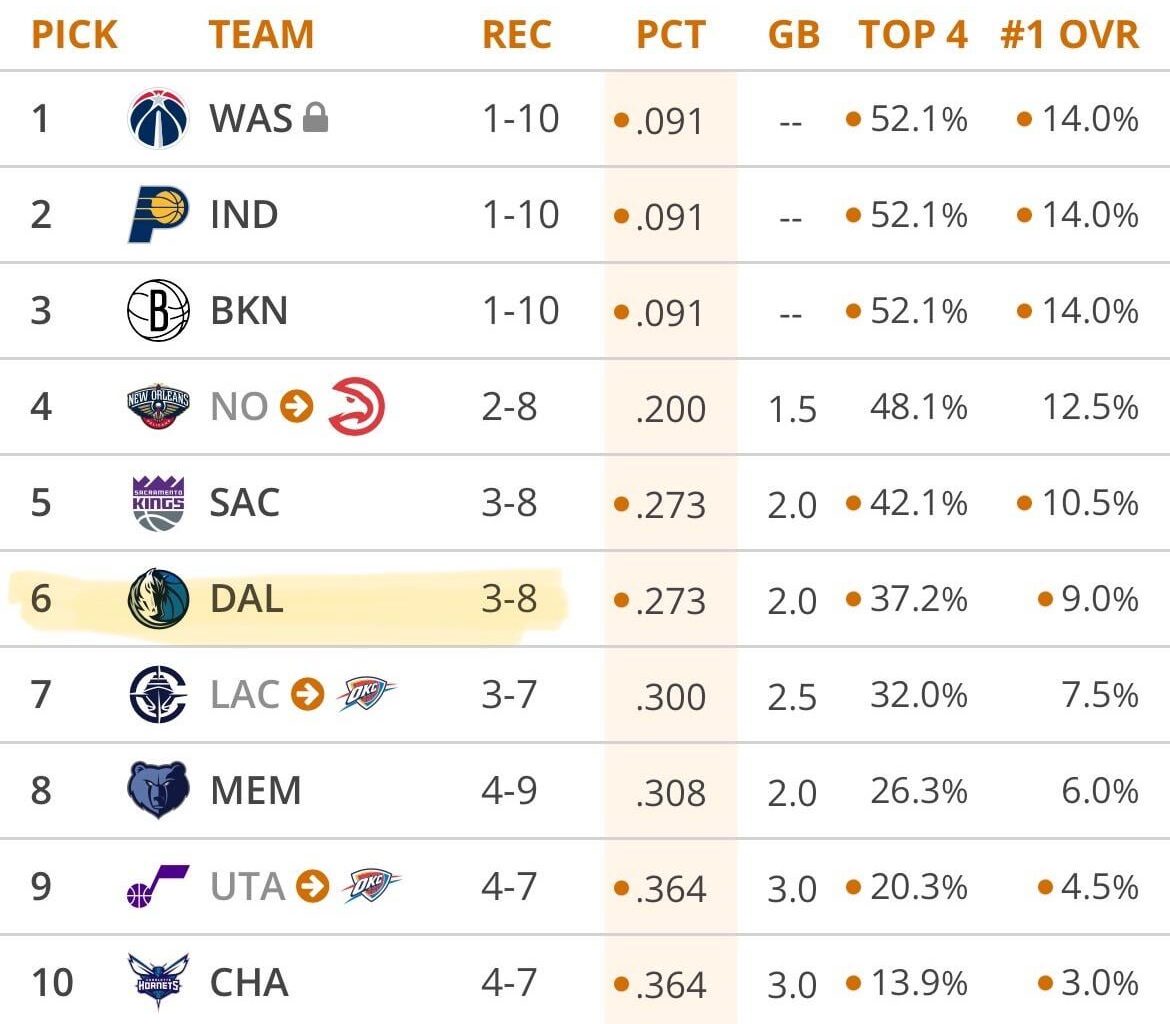
Task: Click the Indiana Pacers logo
Action: 158,215
